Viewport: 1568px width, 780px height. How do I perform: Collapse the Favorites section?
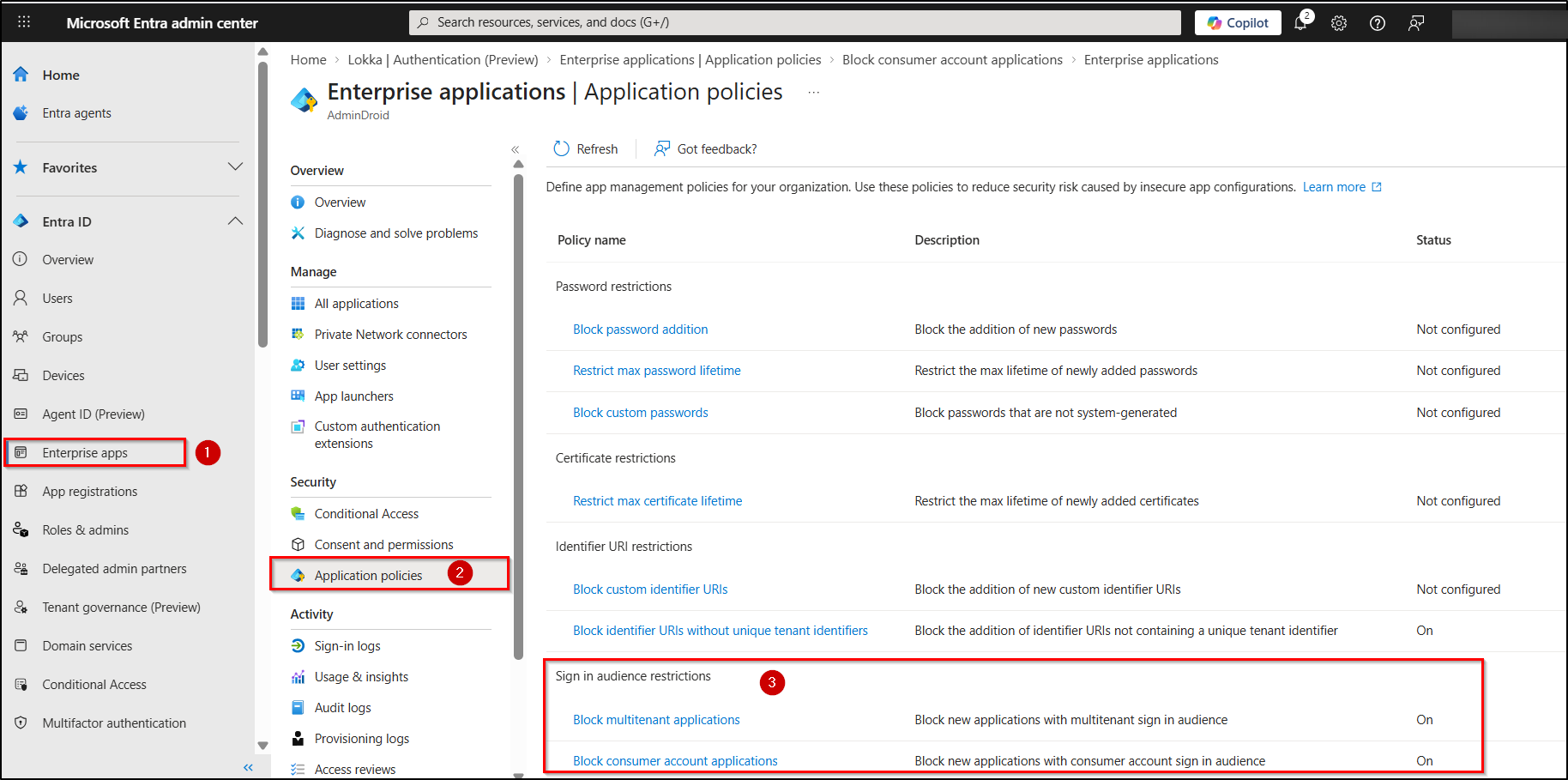[235, 167]
